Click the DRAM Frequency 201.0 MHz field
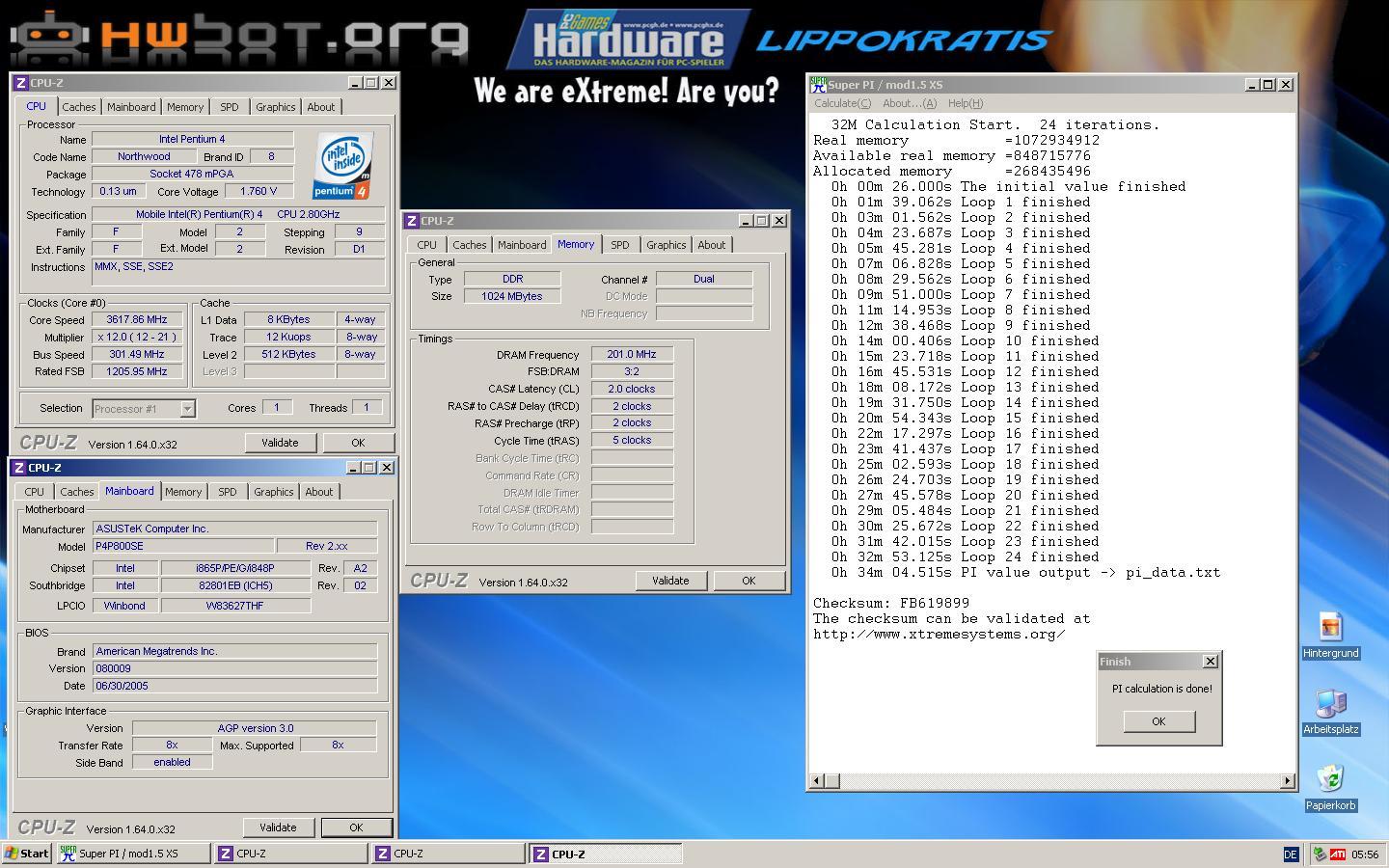Viewport: 1389px width, 868px height. (632, 354)
